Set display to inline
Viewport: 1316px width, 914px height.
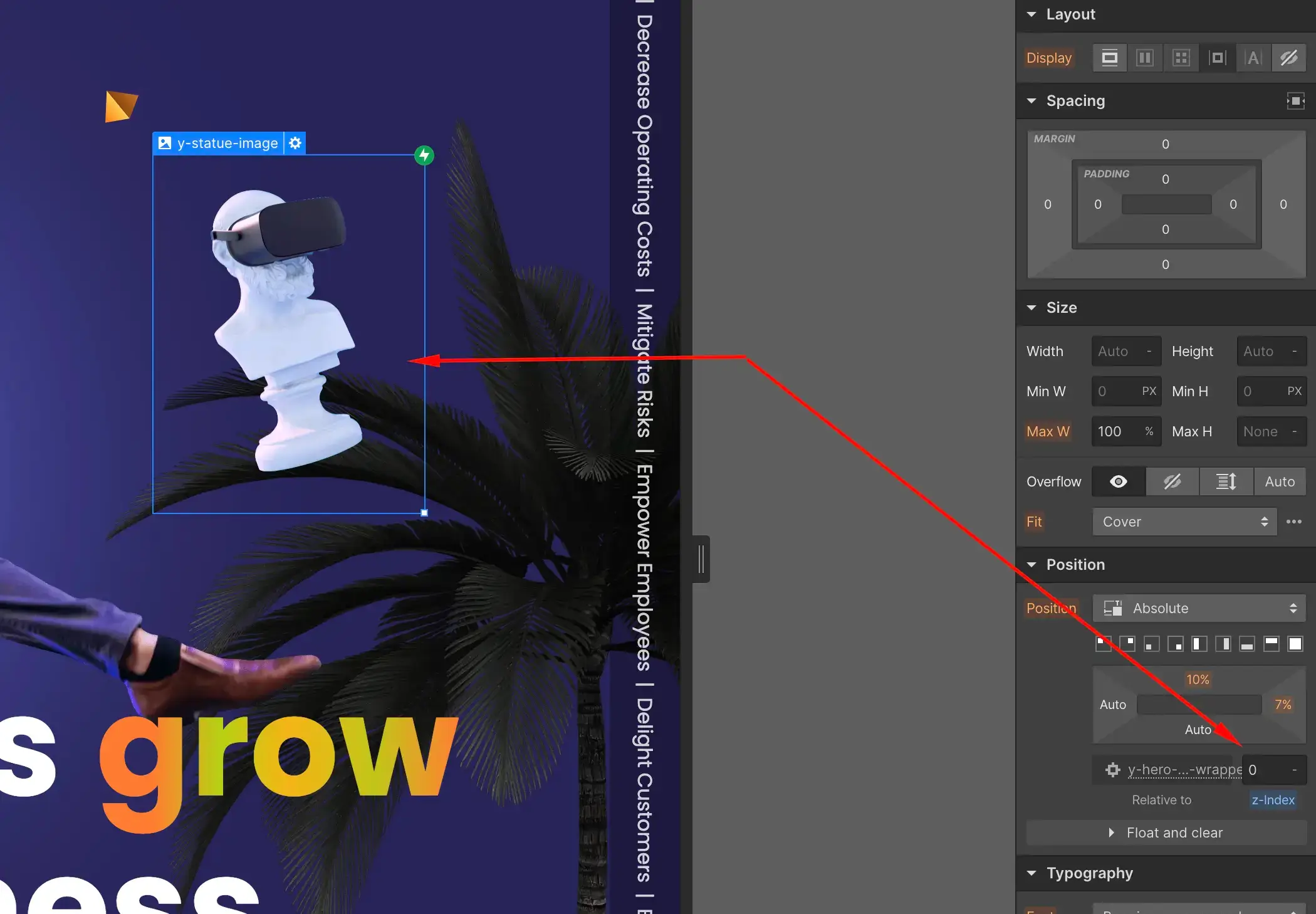1253,58
